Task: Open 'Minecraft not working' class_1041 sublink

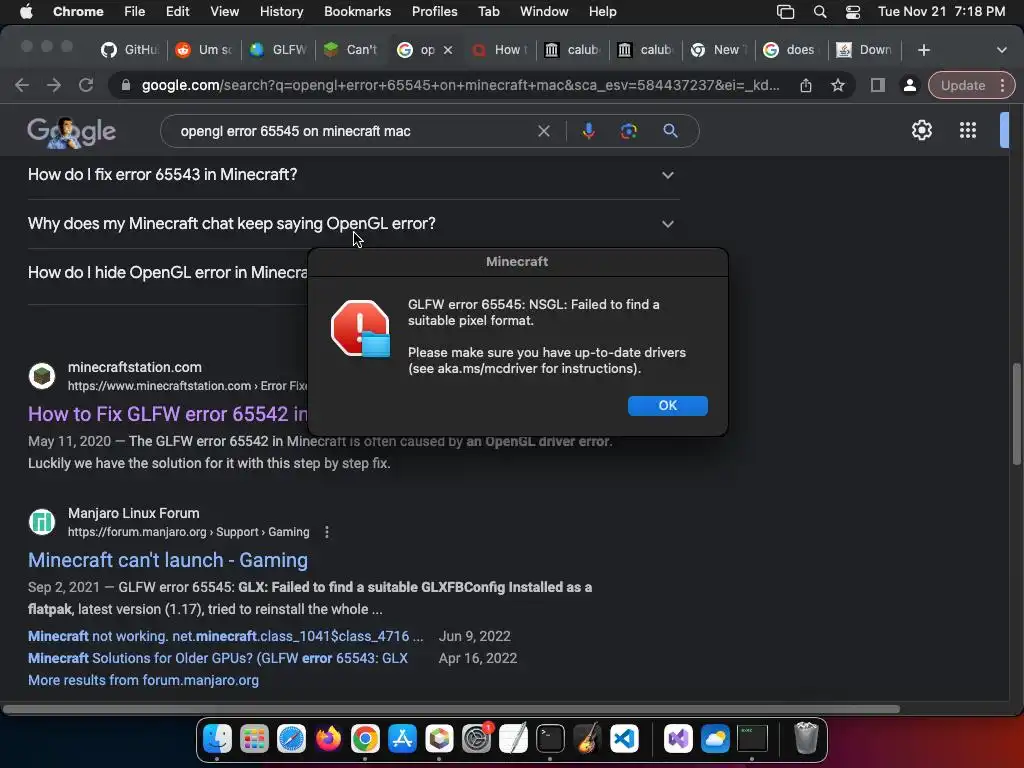Action: [225, 636]
